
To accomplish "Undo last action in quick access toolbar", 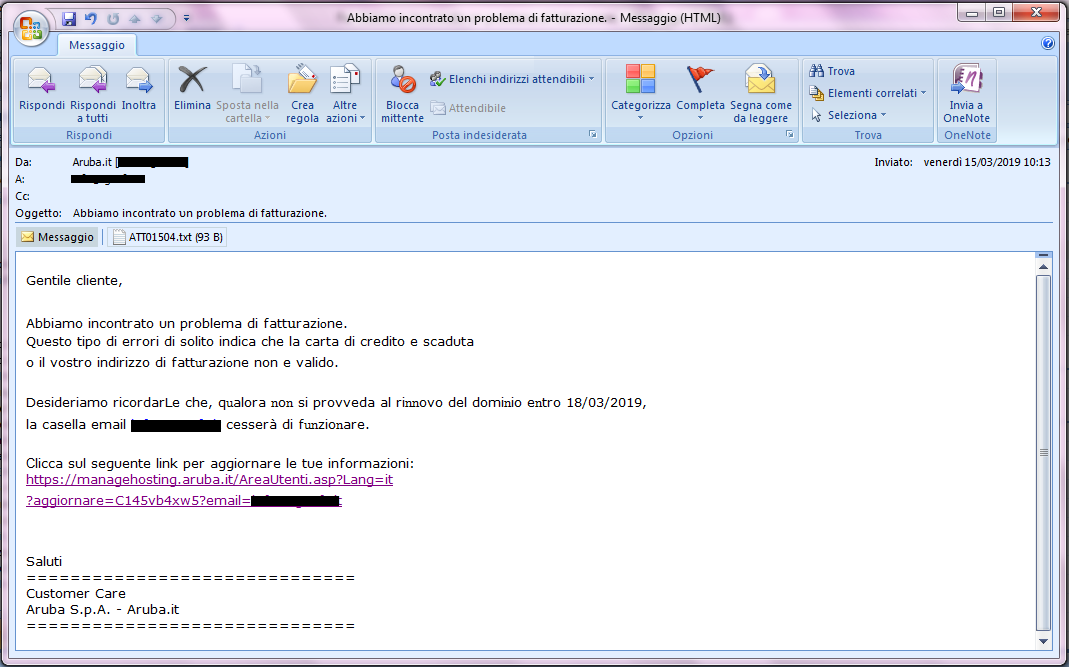I will 91,18.
